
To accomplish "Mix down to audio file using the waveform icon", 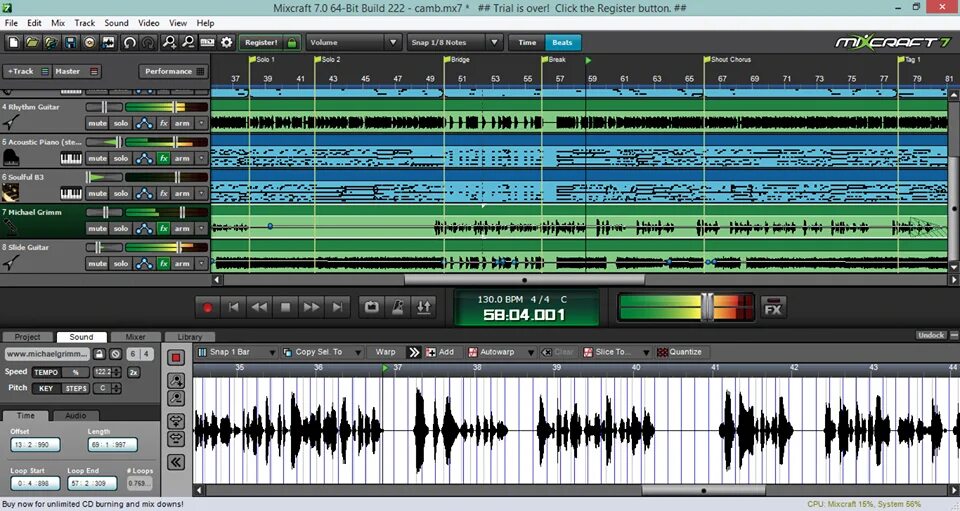I will click(108, 42).
